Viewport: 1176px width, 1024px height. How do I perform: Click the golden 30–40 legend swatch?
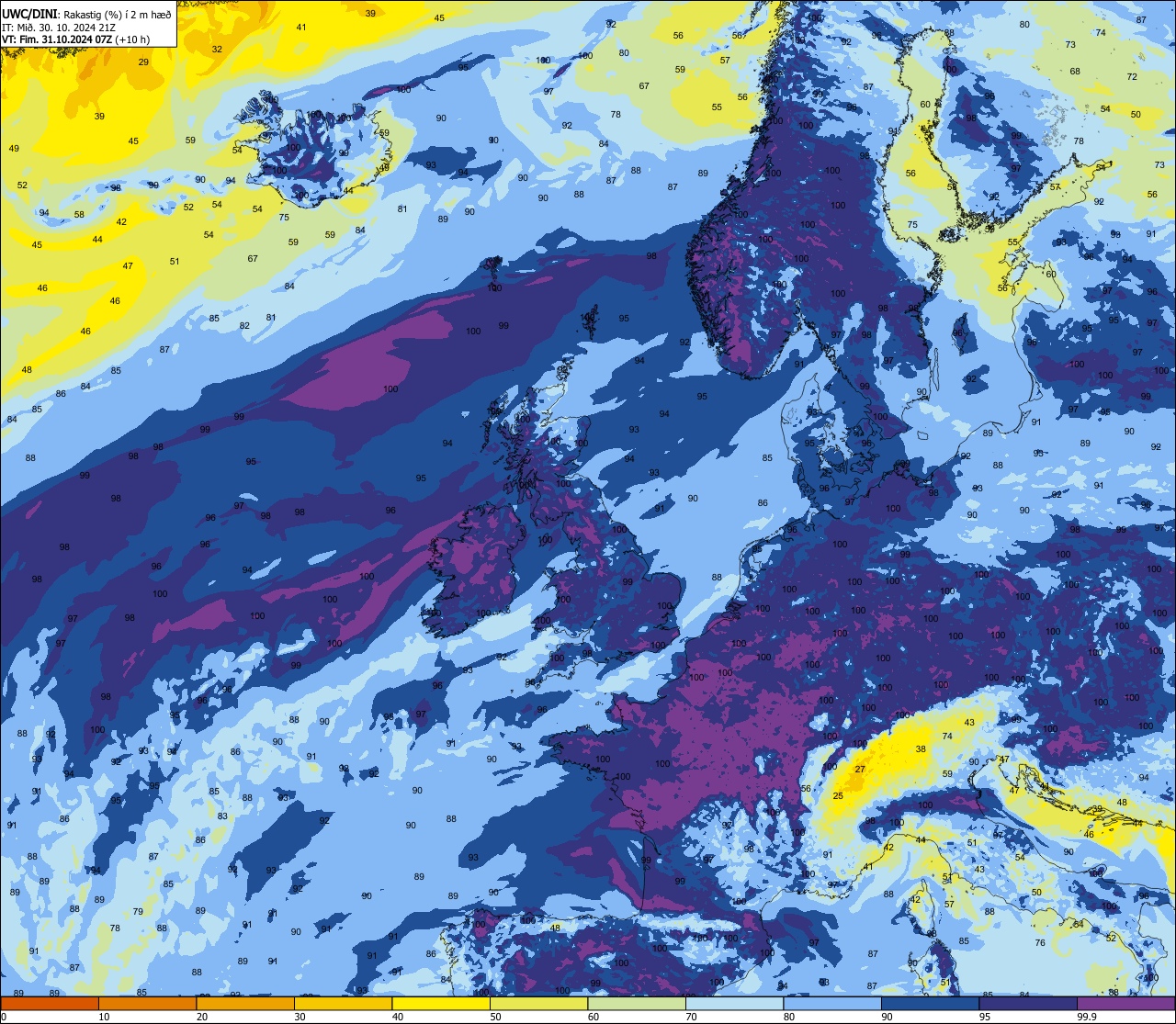pyautogui.click(x=343, y=1003)
